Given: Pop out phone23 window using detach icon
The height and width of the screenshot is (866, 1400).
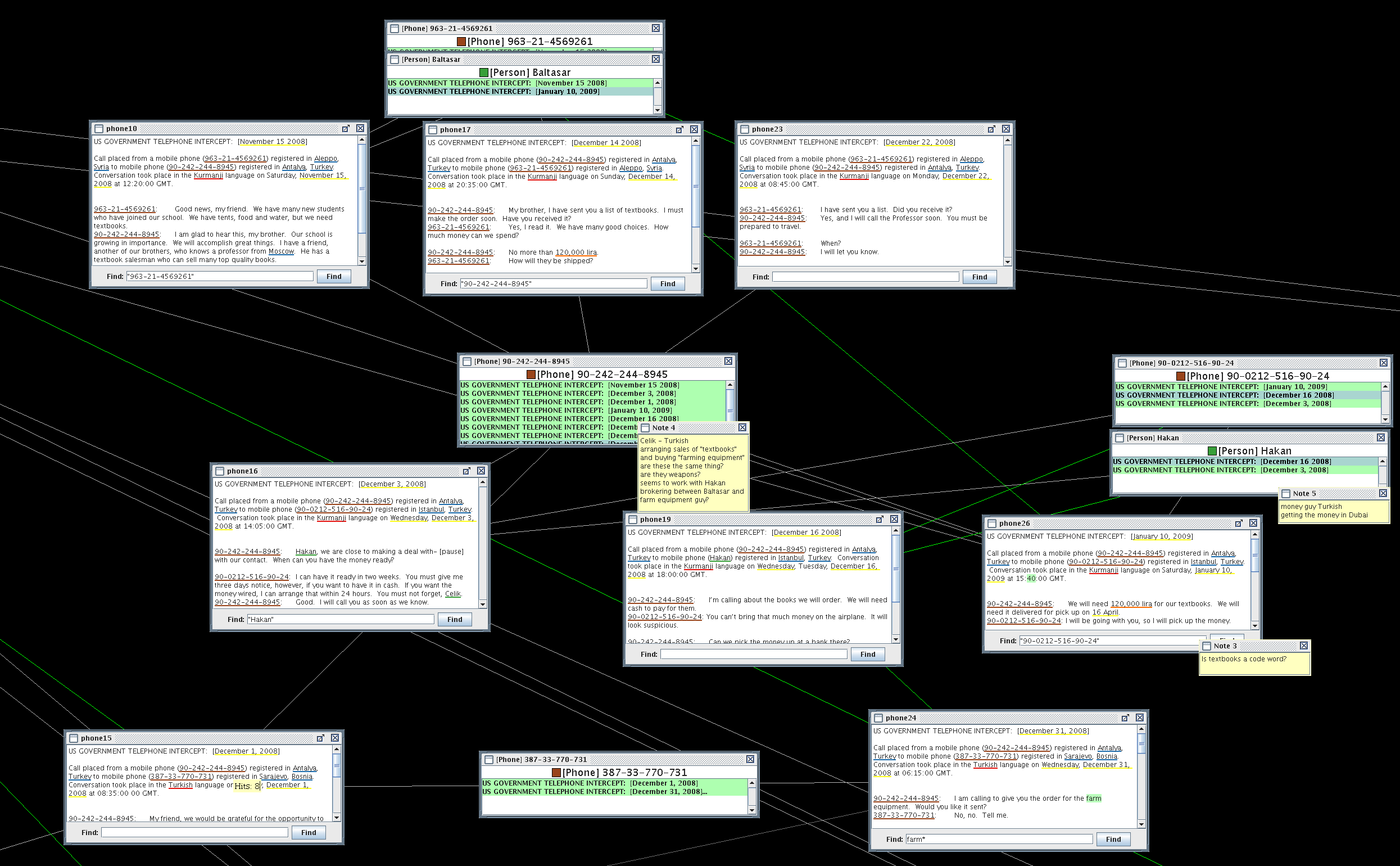Looking at the screenshot, I should (991, 129).
